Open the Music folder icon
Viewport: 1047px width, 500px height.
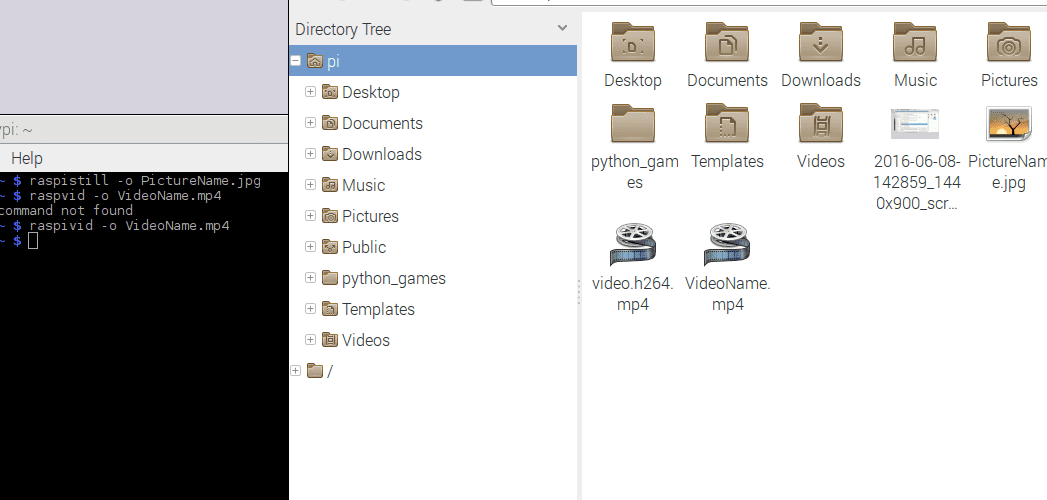tap(915, 44)
